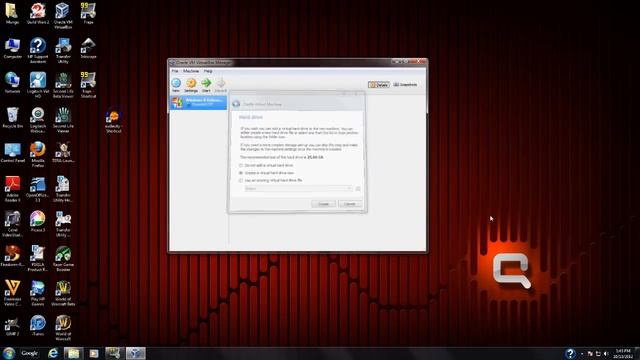Select the Windows 8 virtual machine entry
The width and height of the screenshot is (640, 360).
click(x=198, y=102)
